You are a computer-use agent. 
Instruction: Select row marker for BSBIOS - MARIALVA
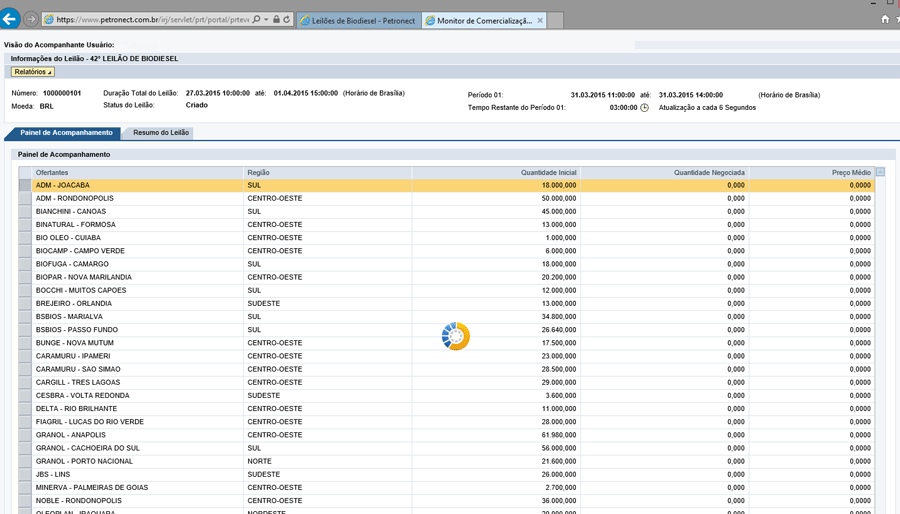click(x=25, y=317)
